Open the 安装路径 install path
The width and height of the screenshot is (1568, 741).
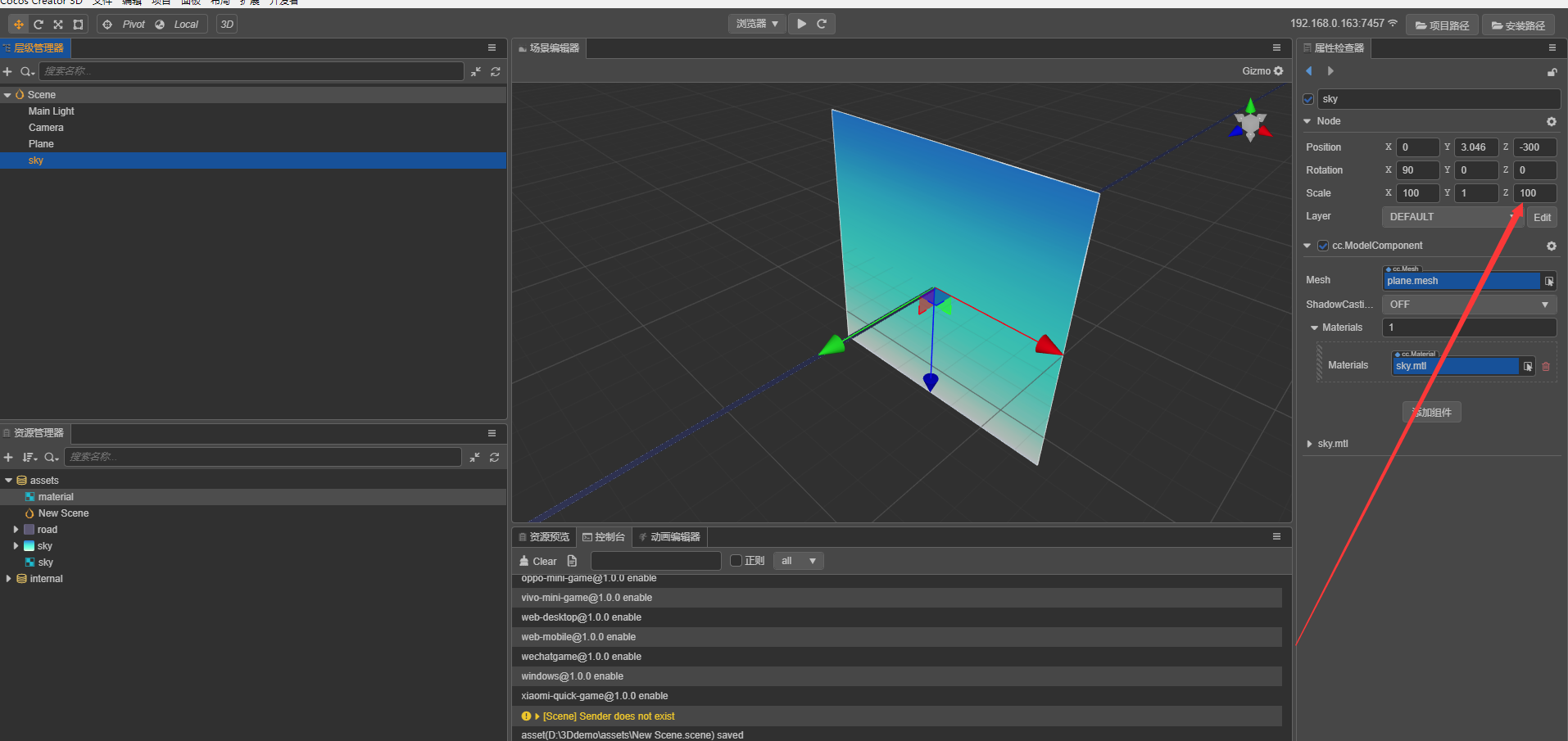click(1518, 25)
